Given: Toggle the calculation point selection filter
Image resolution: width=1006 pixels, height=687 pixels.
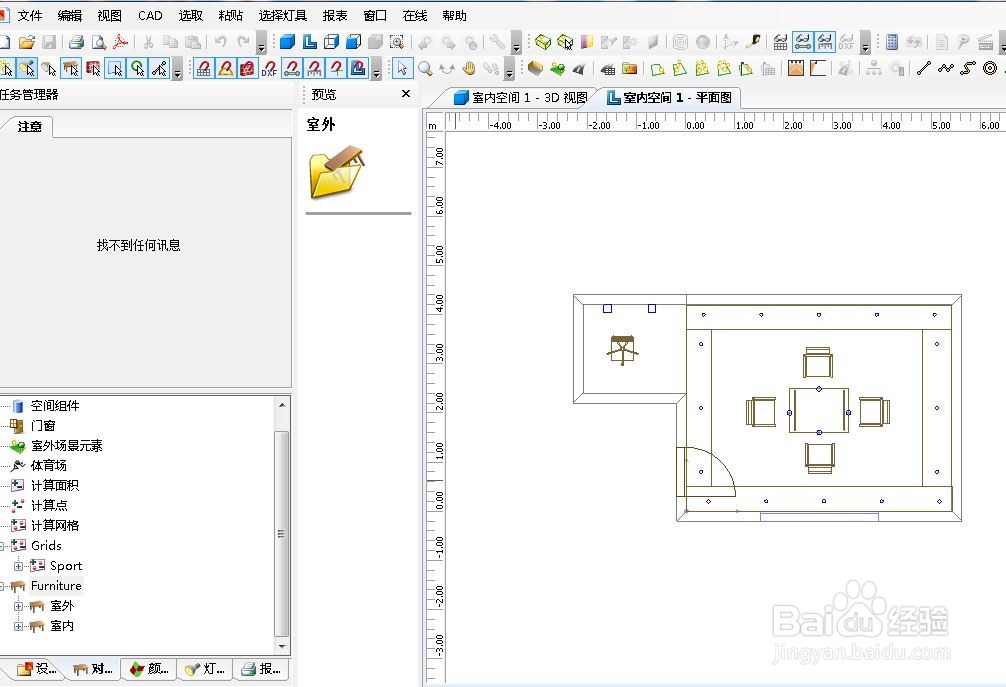Looking at the screenshot, I should (x=137, y=68).
